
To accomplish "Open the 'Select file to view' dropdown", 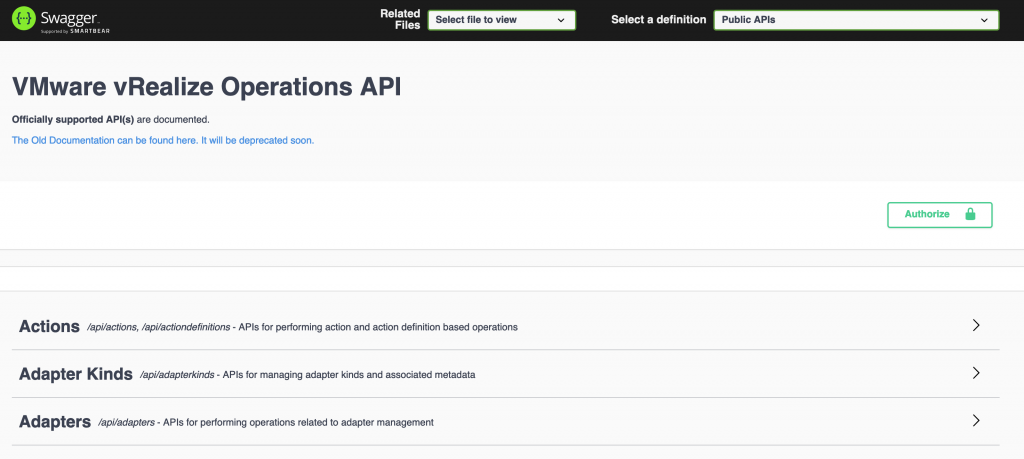I will pos(501,20).
